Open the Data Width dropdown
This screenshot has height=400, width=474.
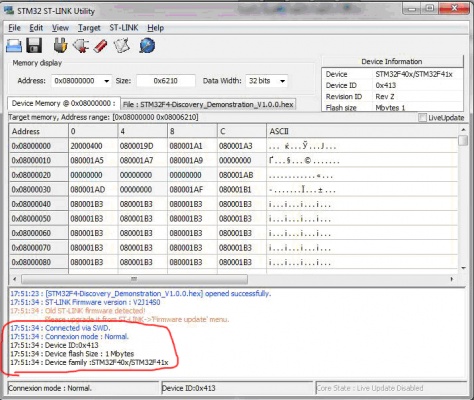tap(282, 81)
